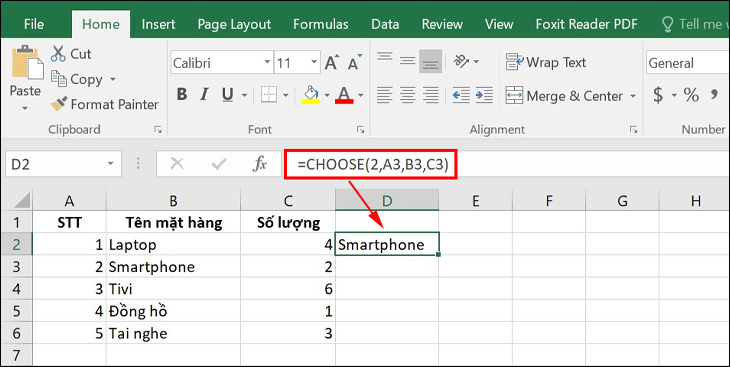Switch to the Formulas tab
The image size is (730, 367).
(x=321, y=24)
